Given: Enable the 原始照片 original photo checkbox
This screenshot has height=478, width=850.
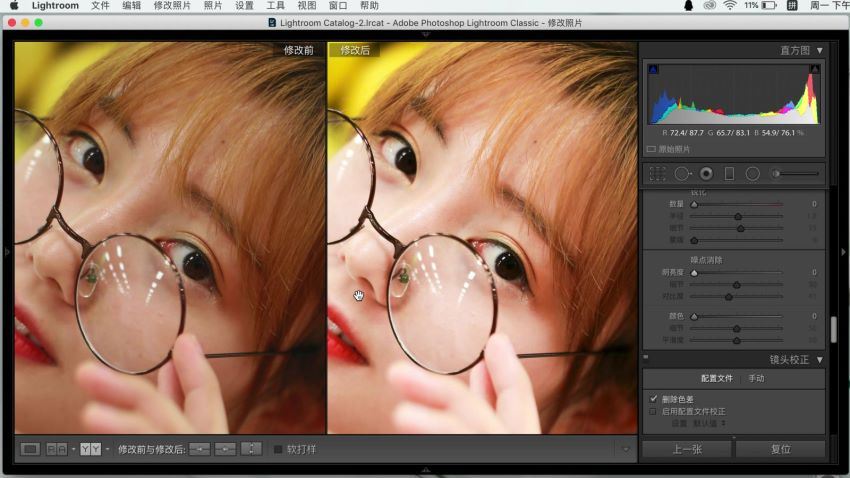Looking at the screenshot, I should pos(651,149).
